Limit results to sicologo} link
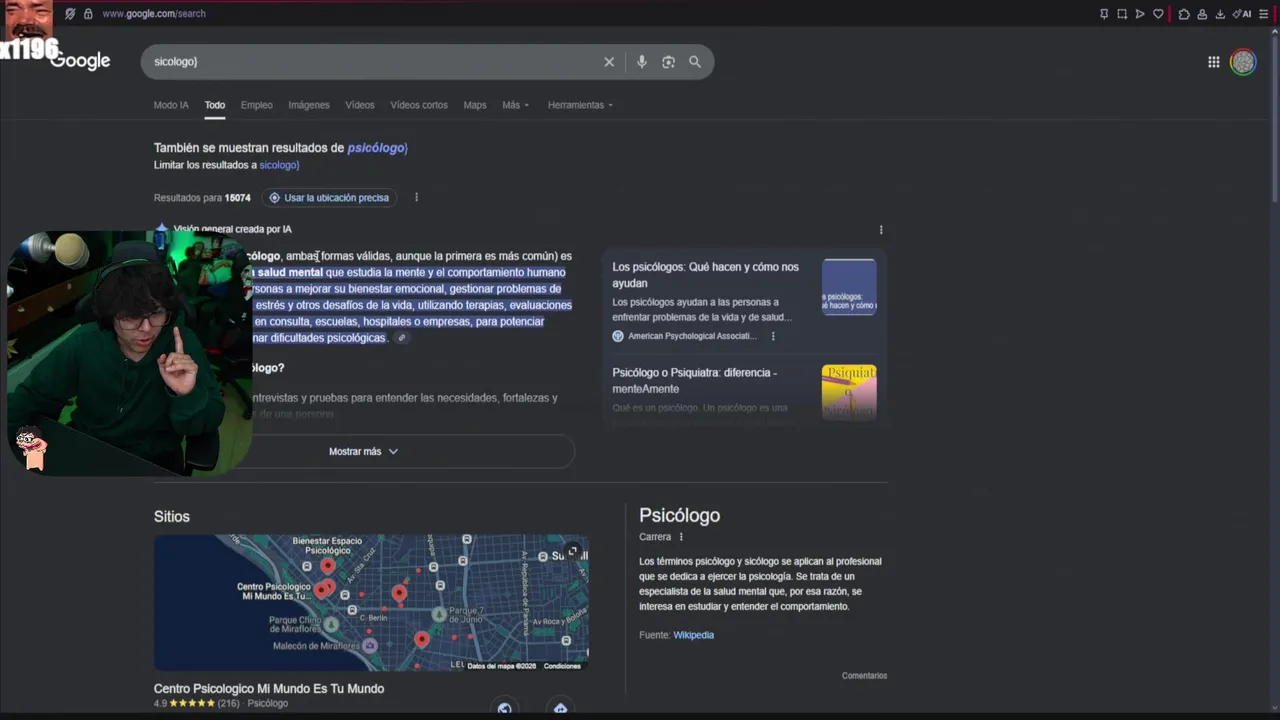The width and height of the screenshot is (1280, 720). (279, 165)
